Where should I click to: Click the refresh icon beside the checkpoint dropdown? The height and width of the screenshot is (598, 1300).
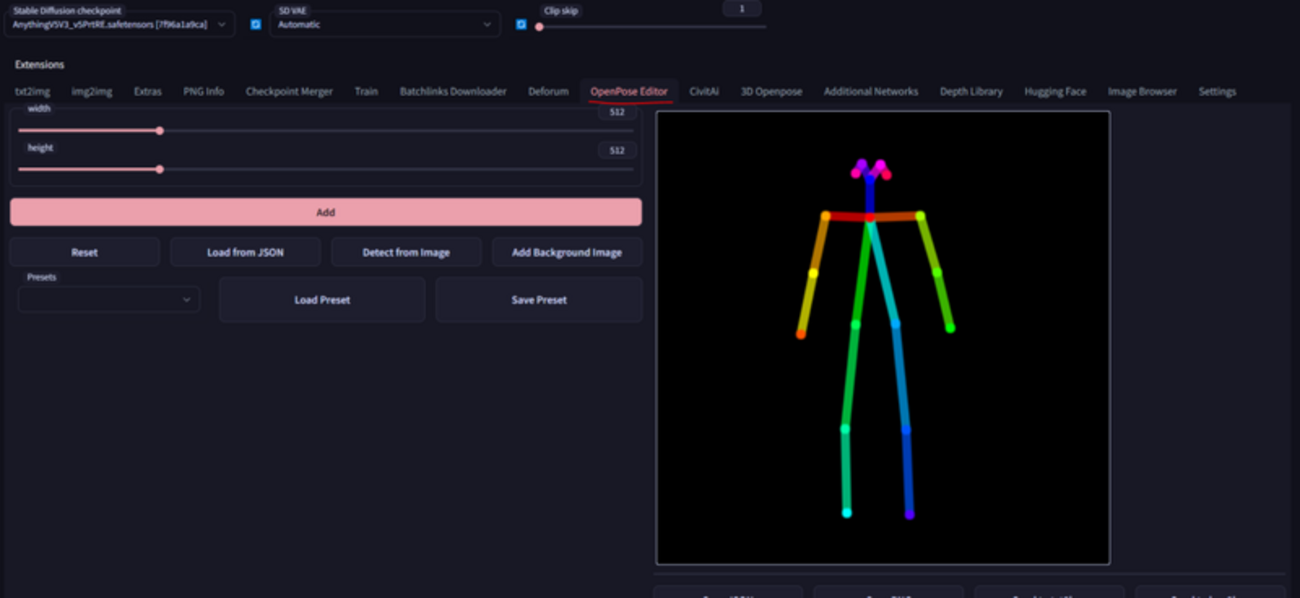pos(256,24)
